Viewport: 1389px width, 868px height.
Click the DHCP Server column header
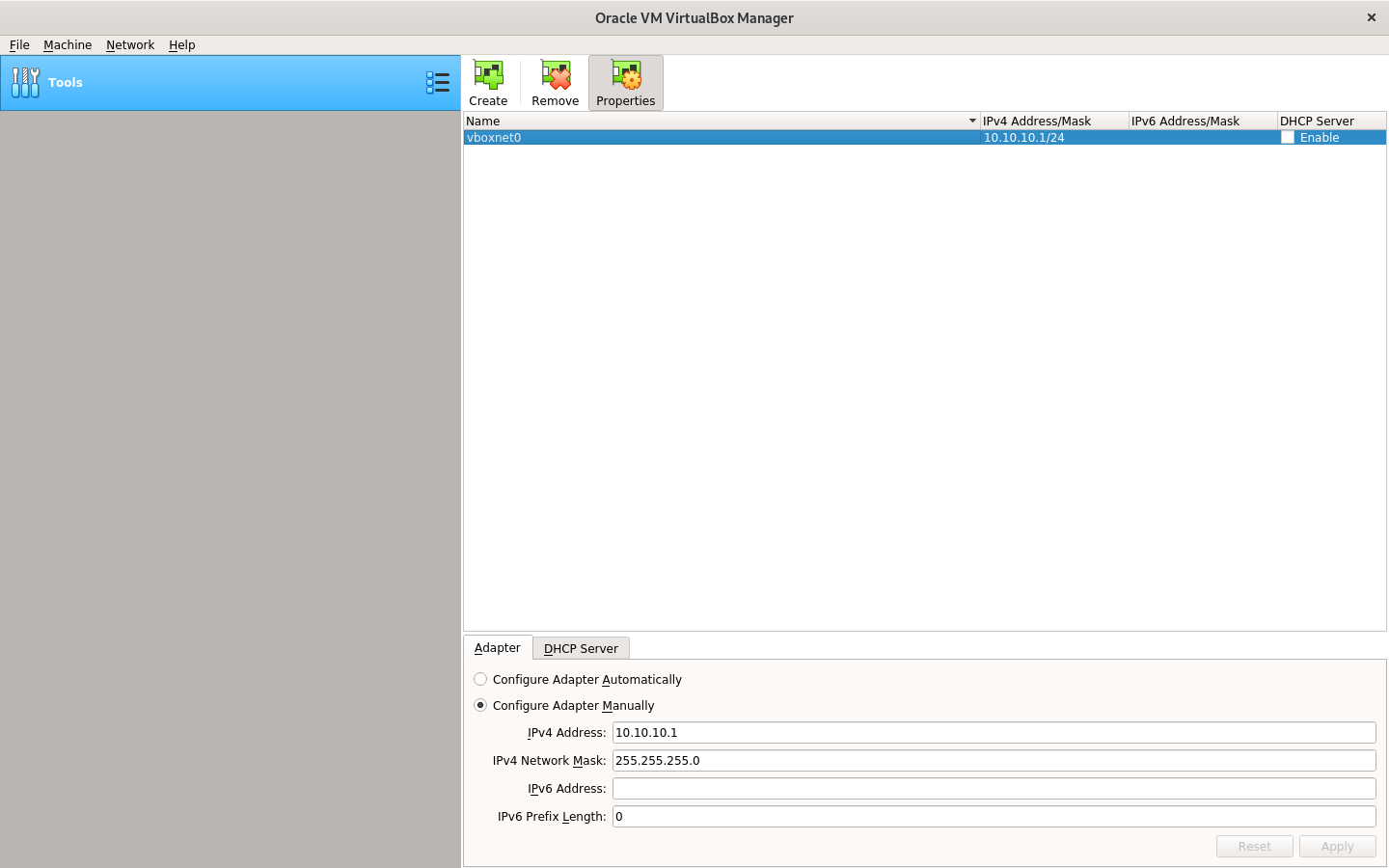(1331, 121)
